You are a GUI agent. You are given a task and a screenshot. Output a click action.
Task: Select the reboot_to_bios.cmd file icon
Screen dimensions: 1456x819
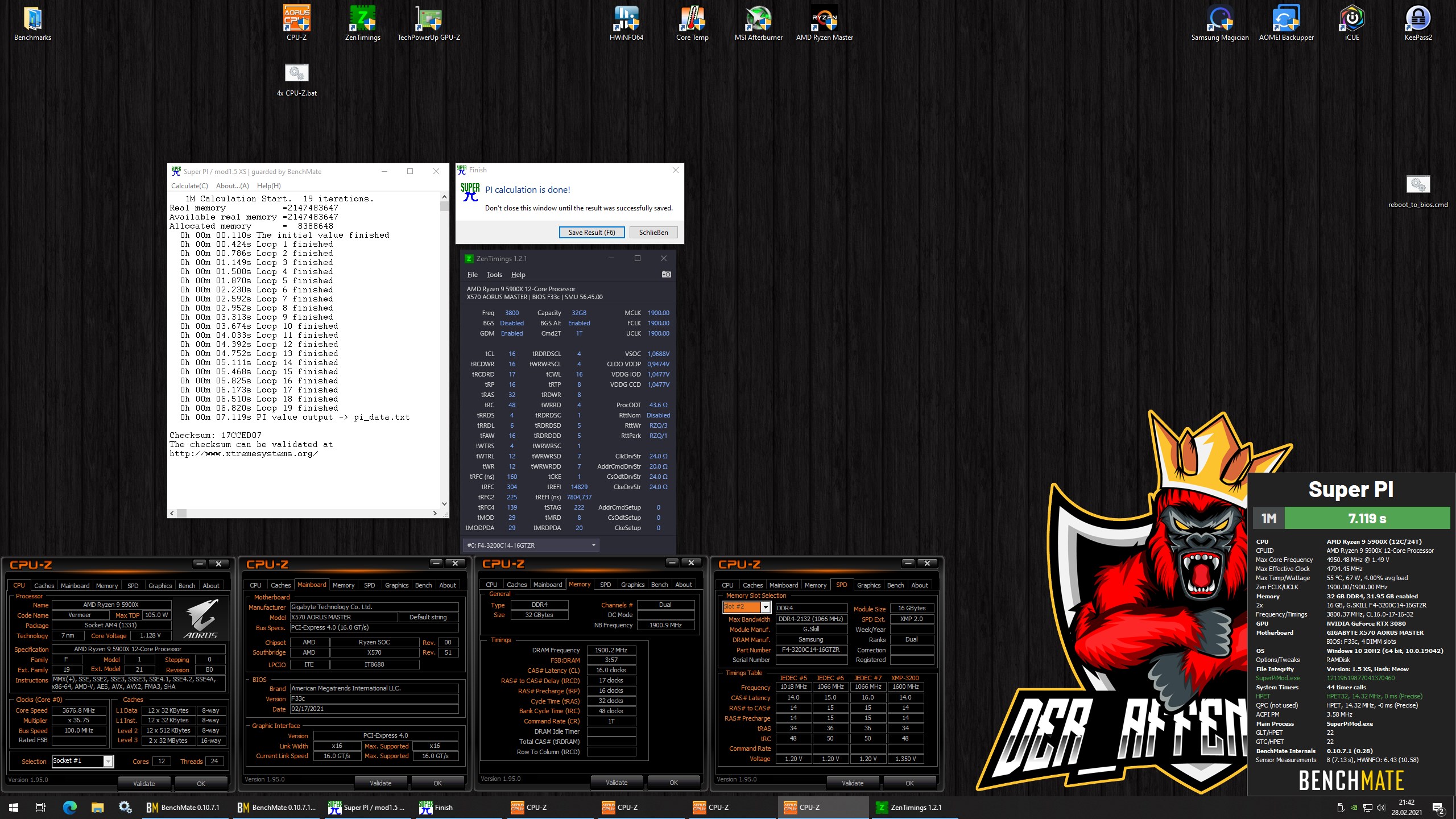pos(1418,192)
